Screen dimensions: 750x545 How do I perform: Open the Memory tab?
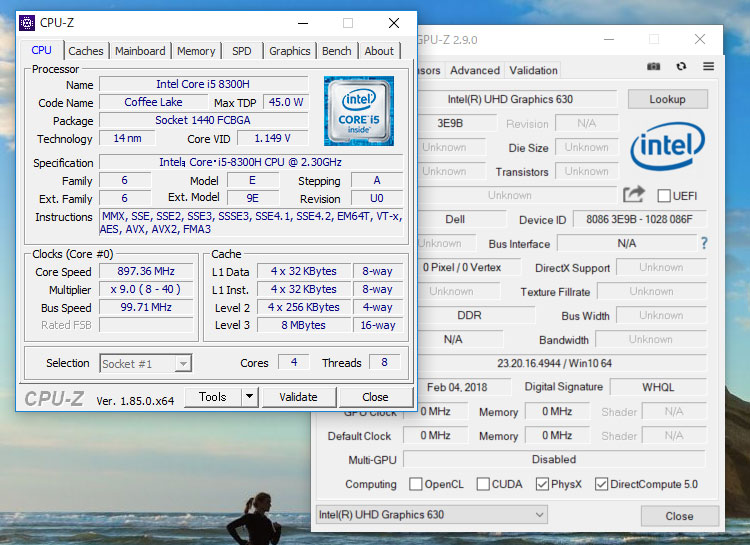(x=196, y=51)
